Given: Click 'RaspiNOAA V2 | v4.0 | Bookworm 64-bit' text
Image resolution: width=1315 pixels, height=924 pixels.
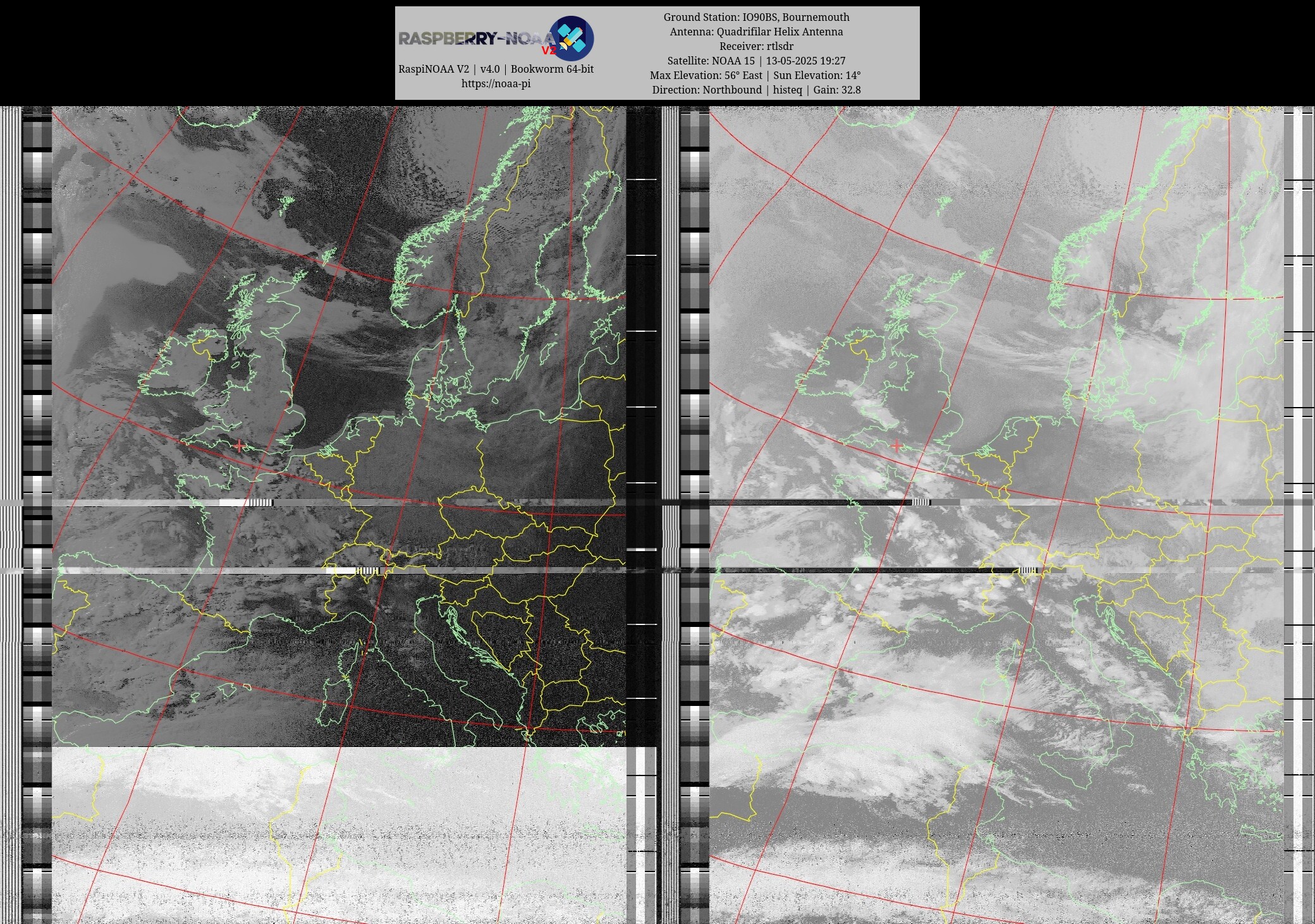Looking at the screenshot, I should [496, 69].
